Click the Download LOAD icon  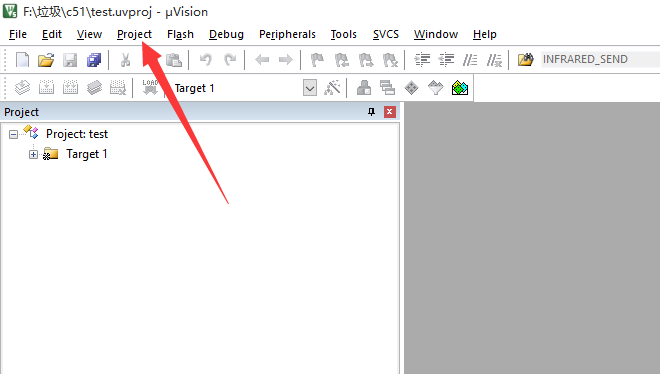pos(149,88)
